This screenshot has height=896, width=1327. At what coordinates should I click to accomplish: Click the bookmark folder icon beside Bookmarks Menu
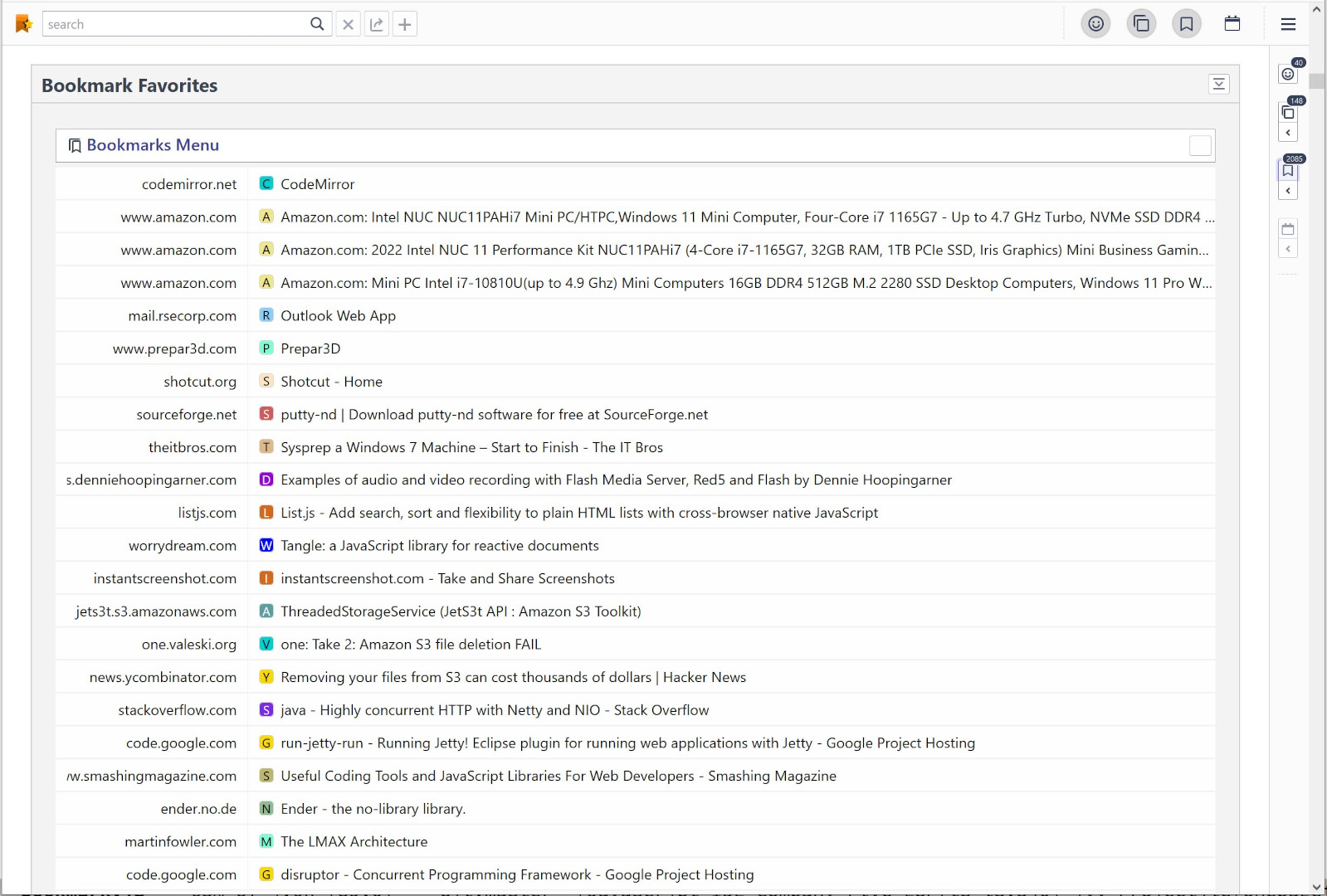tap(75, 146)
